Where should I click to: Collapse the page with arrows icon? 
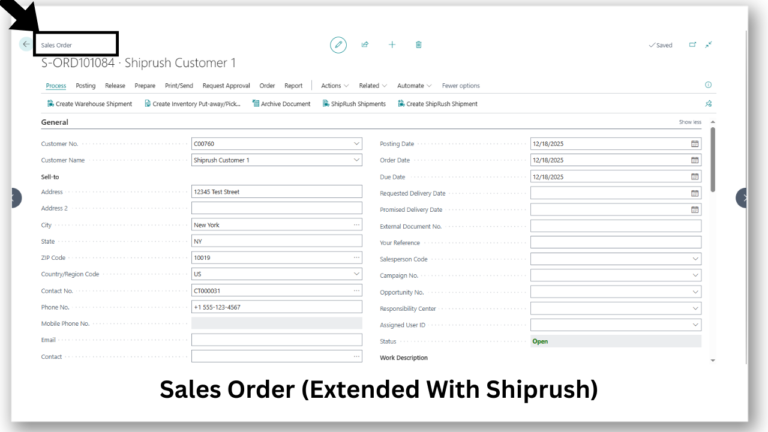click(708, 45)
